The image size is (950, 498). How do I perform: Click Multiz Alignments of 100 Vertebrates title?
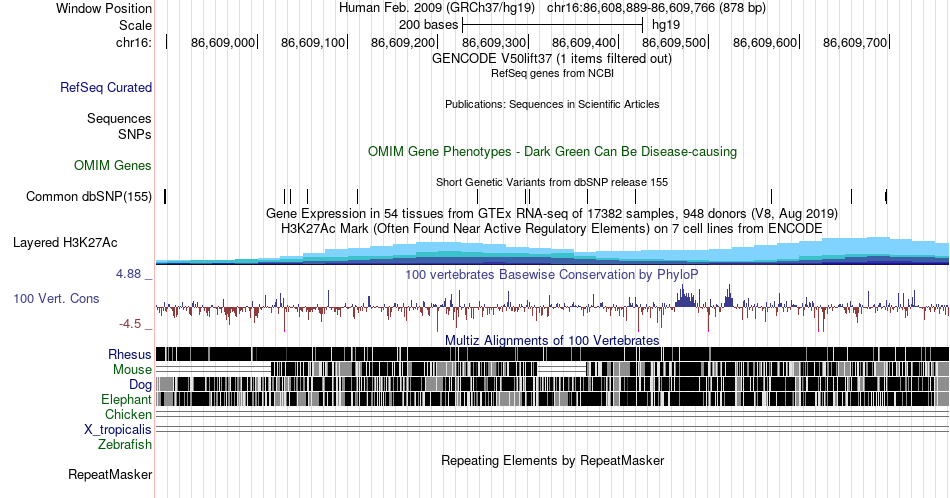552,340
